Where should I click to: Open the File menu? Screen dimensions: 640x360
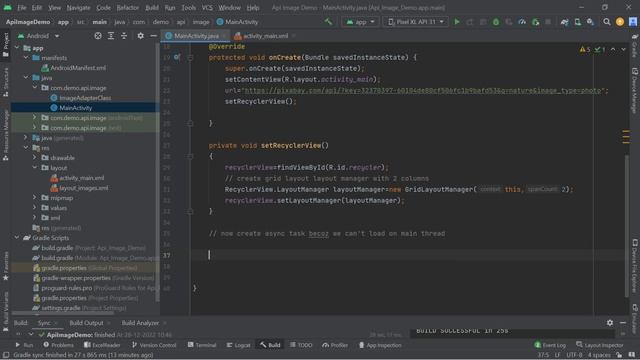coord(22,7)
